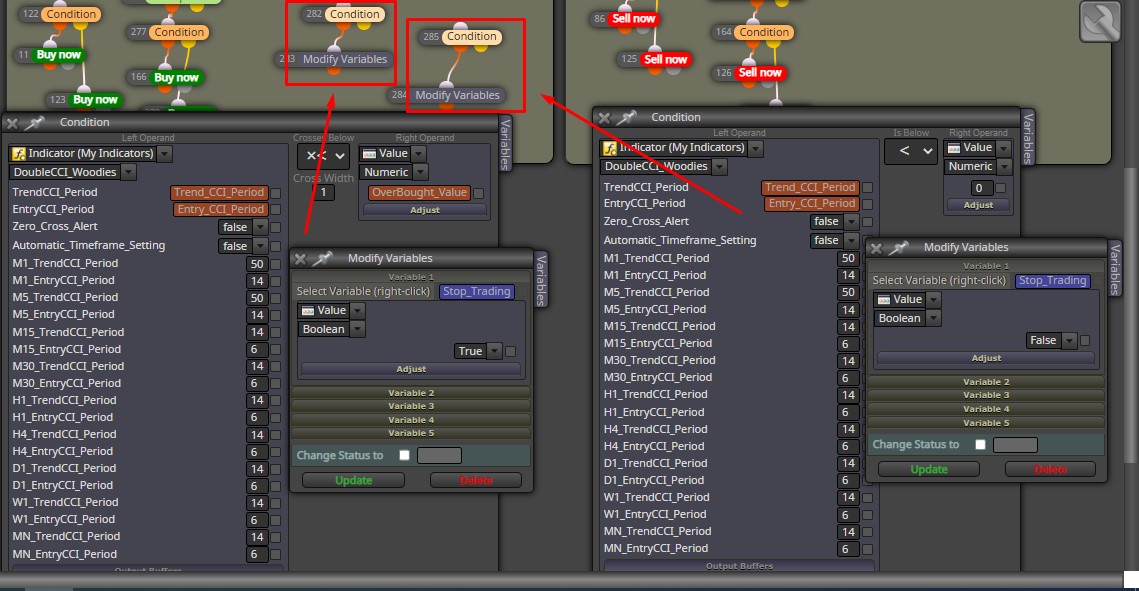This screenshot has width=1139, height=591.
Task: Click Delete in True-value Modify Variables panel
Action: pyautogui.click(x=476, y=481)
